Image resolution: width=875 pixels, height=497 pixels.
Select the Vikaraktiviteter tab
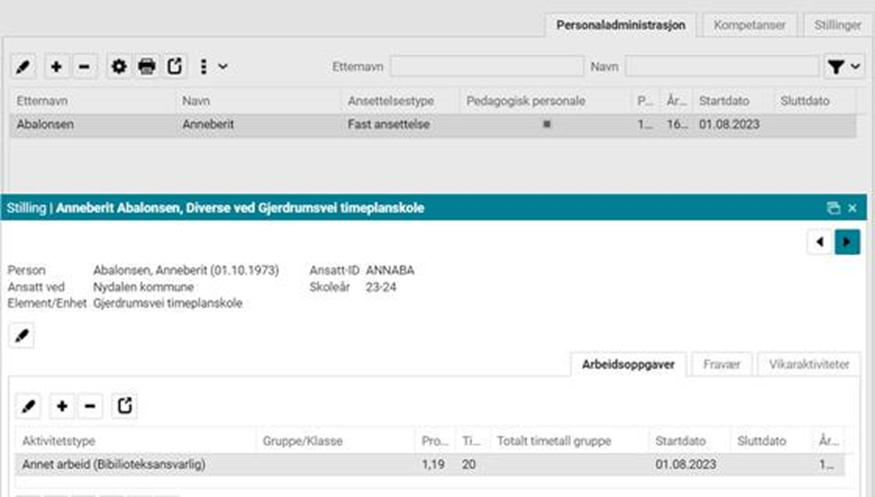[808, 365]
